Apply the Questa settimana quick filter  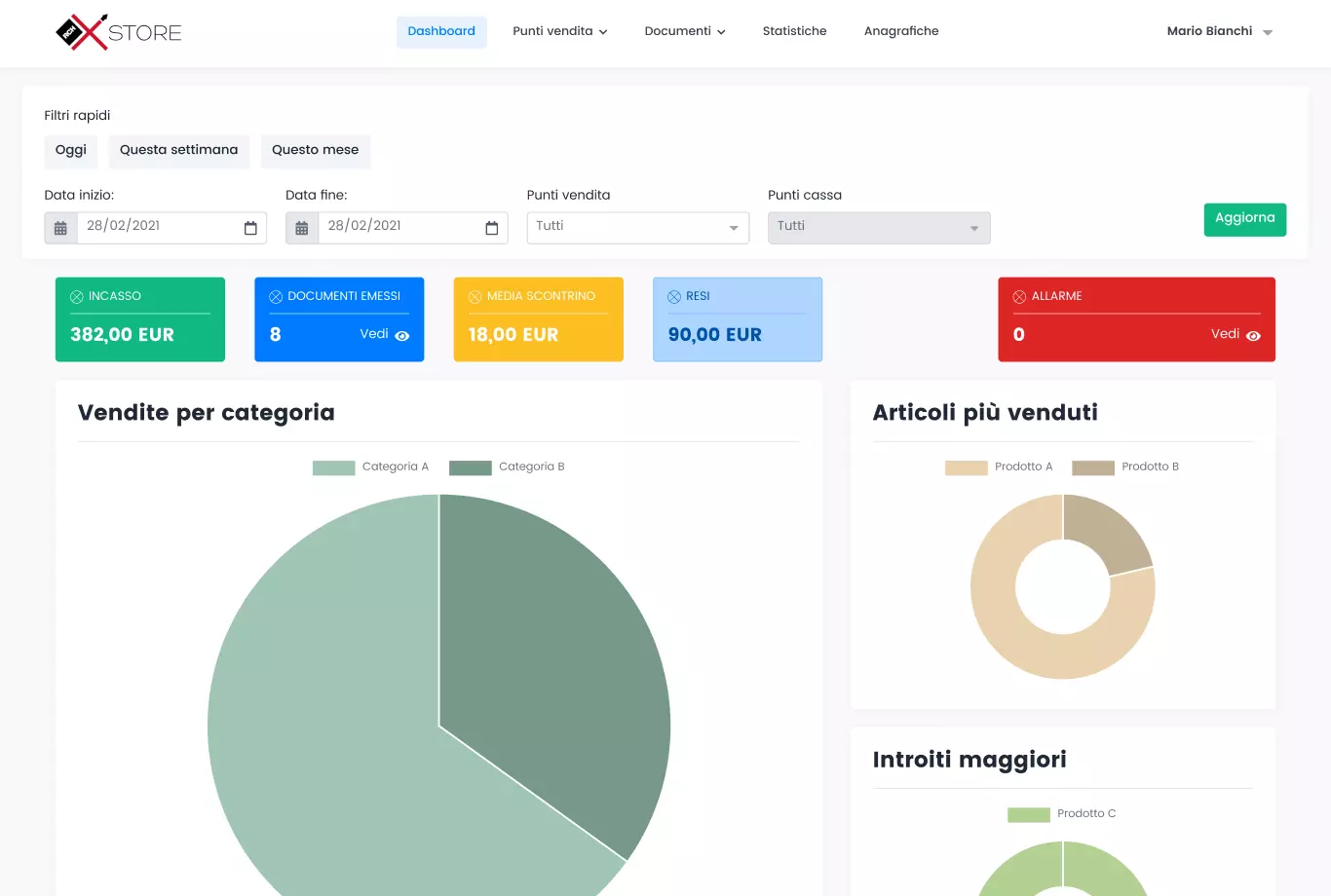tap(178, 150)
